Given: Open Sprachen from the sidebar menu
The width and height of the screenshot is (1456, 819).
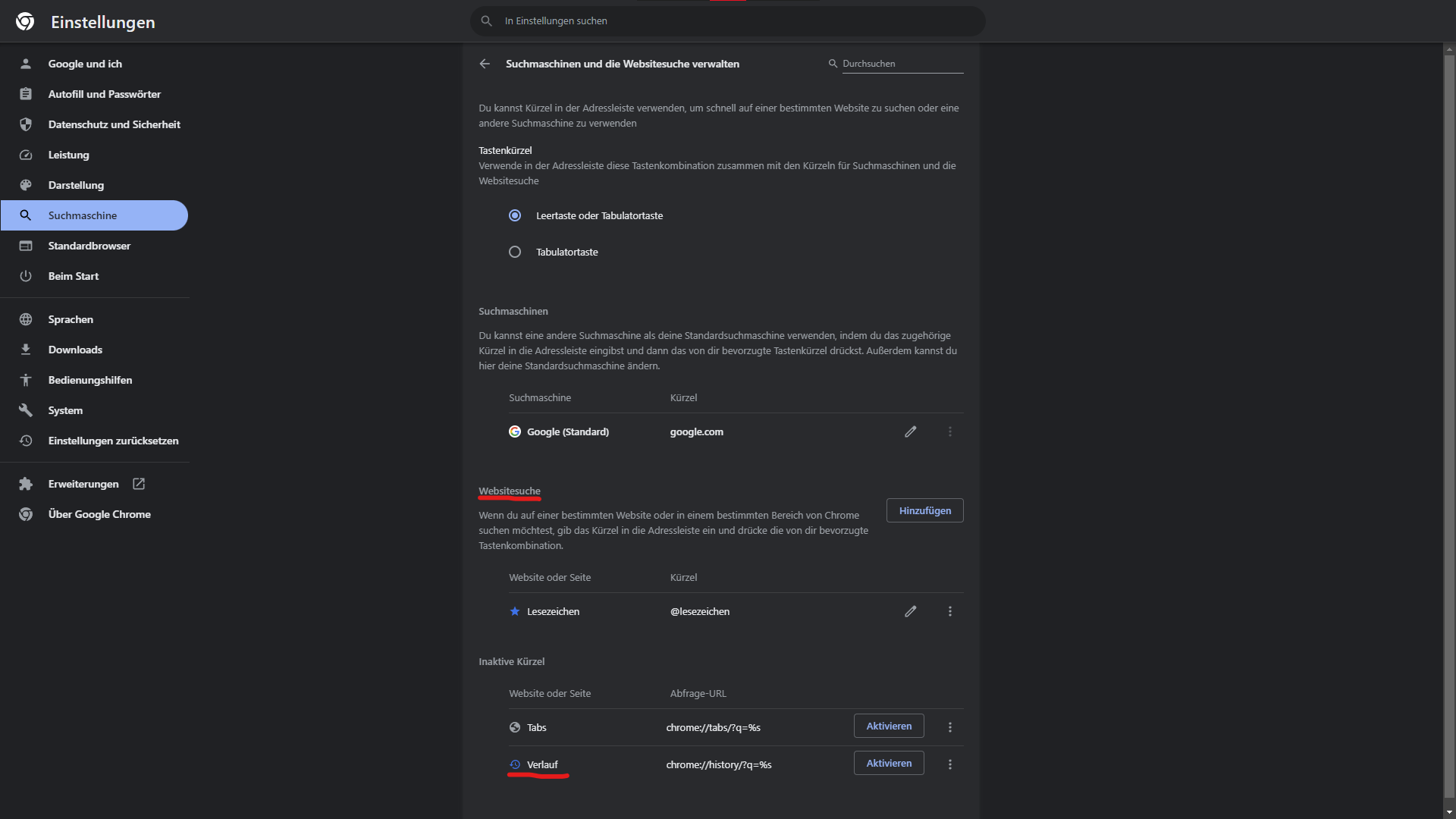Looking at the screenshot, I should coord(69,319).
